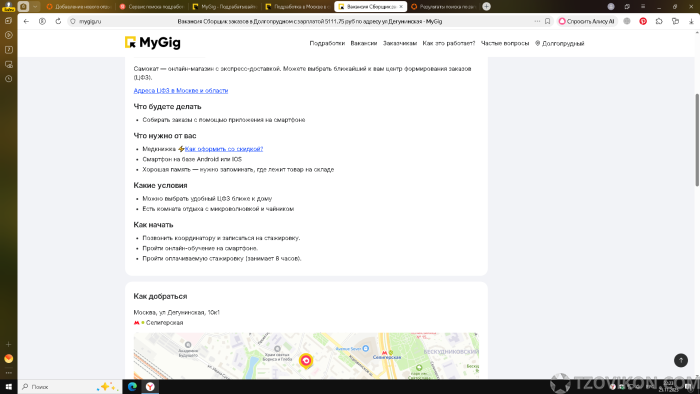Click the profile avatar icon top-left
700x394 pixels.
[x=8, y=6]
